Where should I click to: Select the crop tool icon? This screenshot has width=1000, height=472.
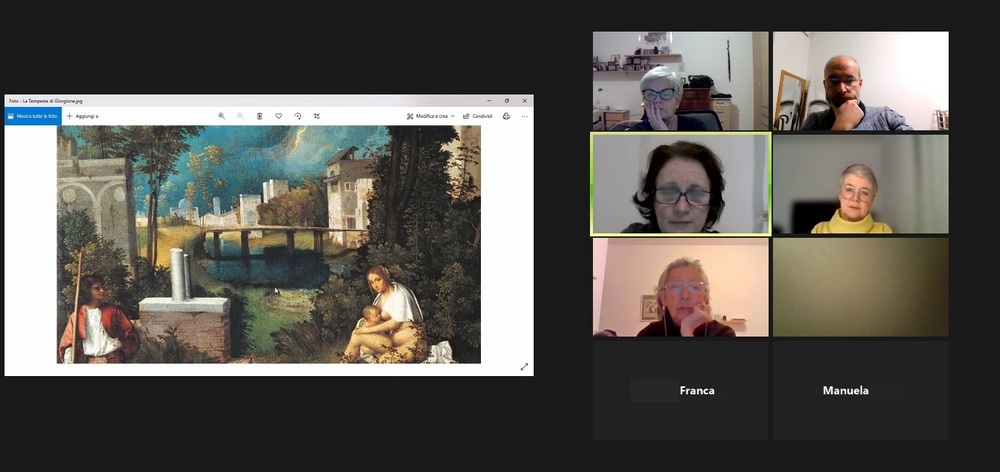click(317, 116)
